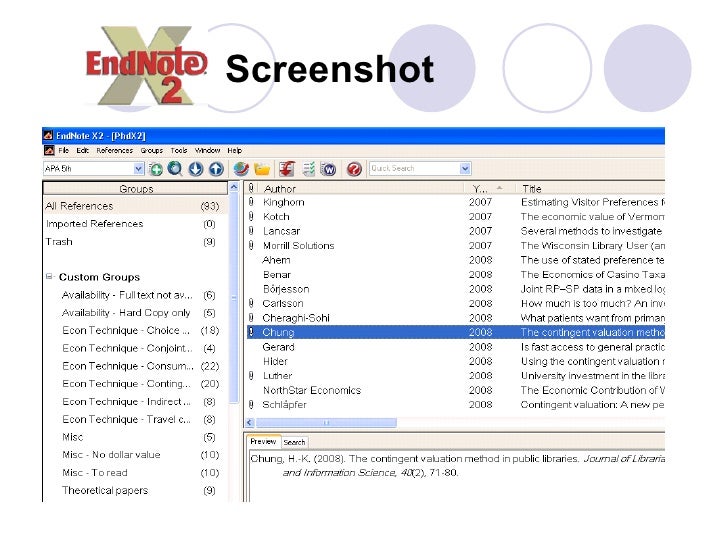The image size is (728, 546).
Task: Click the Import down-arrow icon
Action: [x=196, y=169]
